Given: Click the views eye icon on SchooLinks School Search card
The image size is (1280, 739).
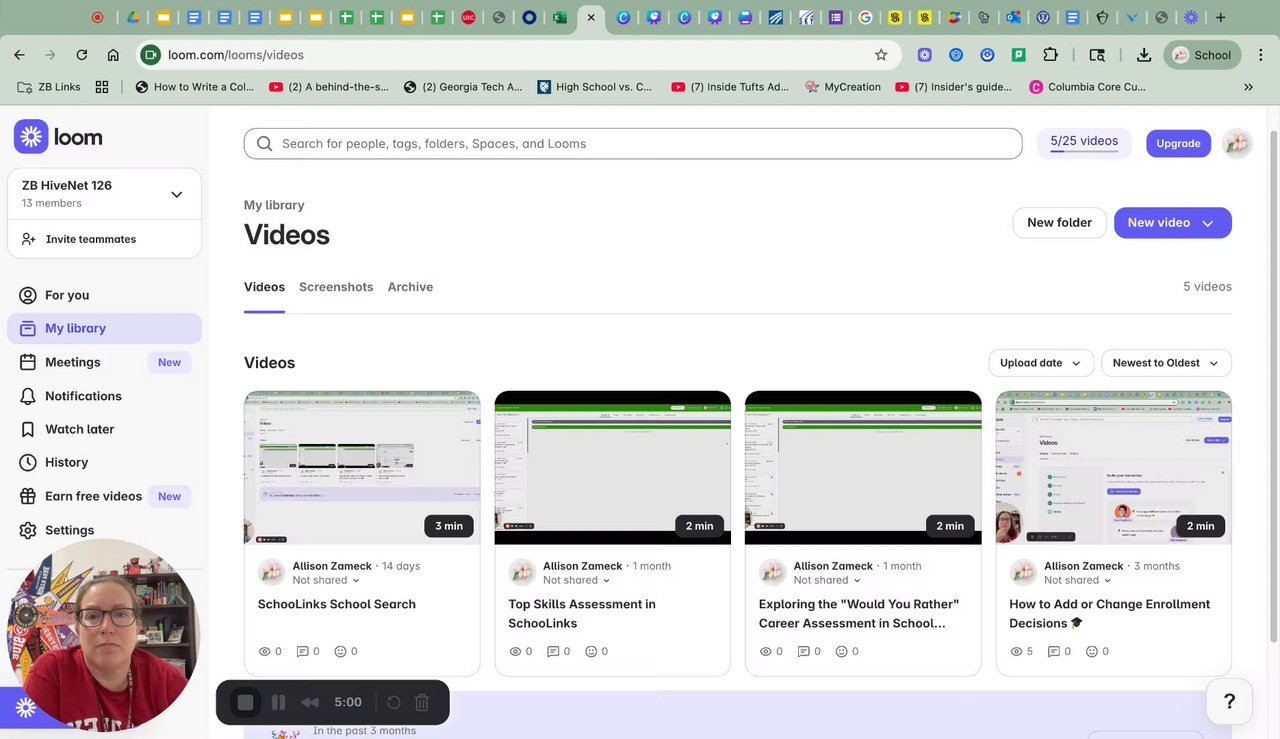Looking at the screenshot, I should [x=265, y=651].
